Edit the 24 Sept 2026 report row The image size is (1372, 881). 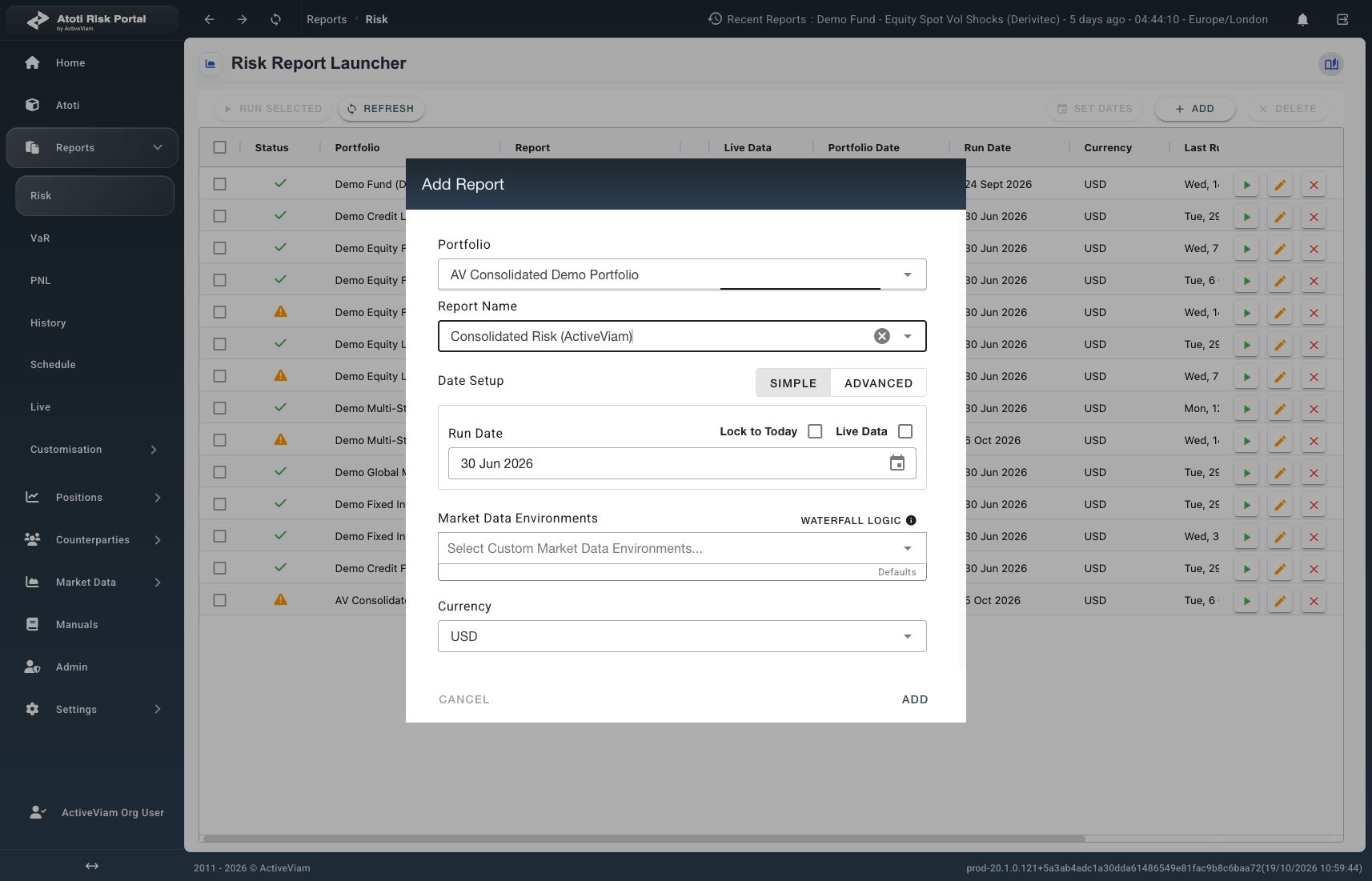click(1280, 185)
